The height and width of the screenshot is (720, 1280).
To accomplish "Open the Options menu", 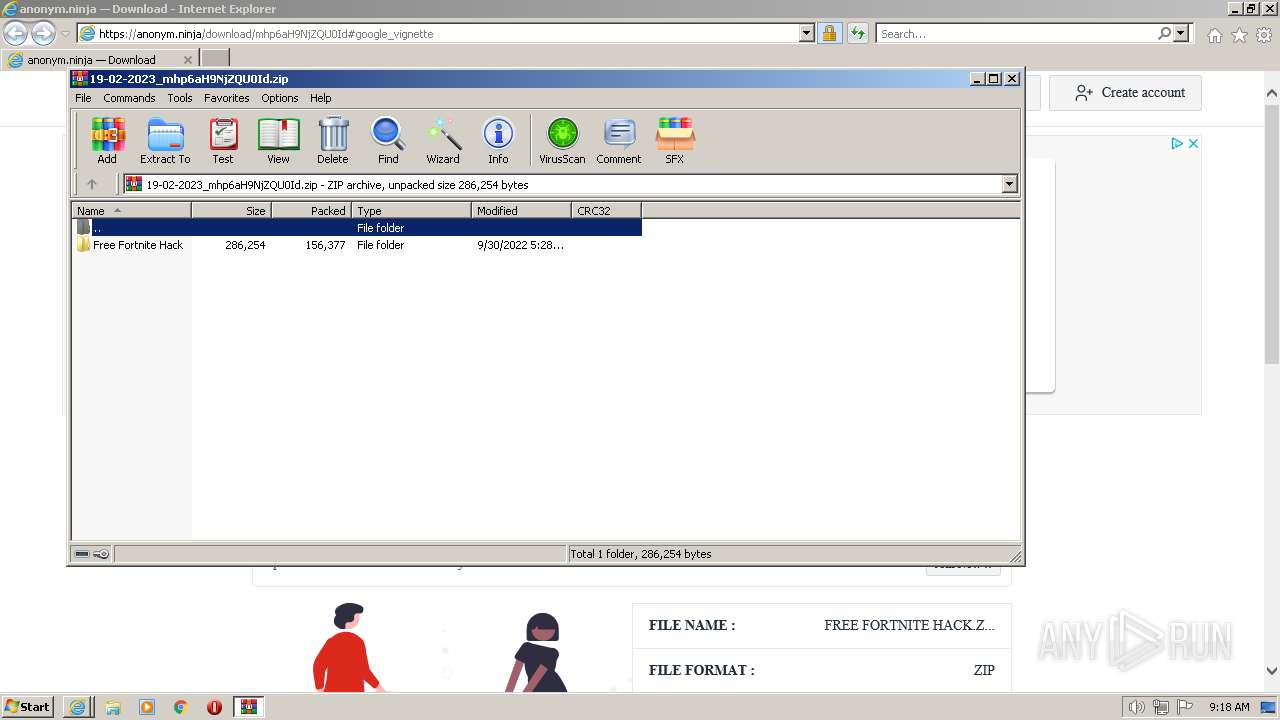I will 280,98.
